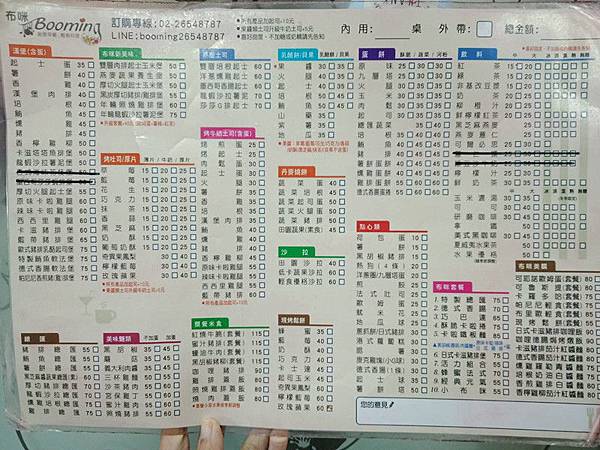The image size is (600, 450).
Task: Tick 綠茶 large 20 checkbox
Action: [x=538, y=76]
